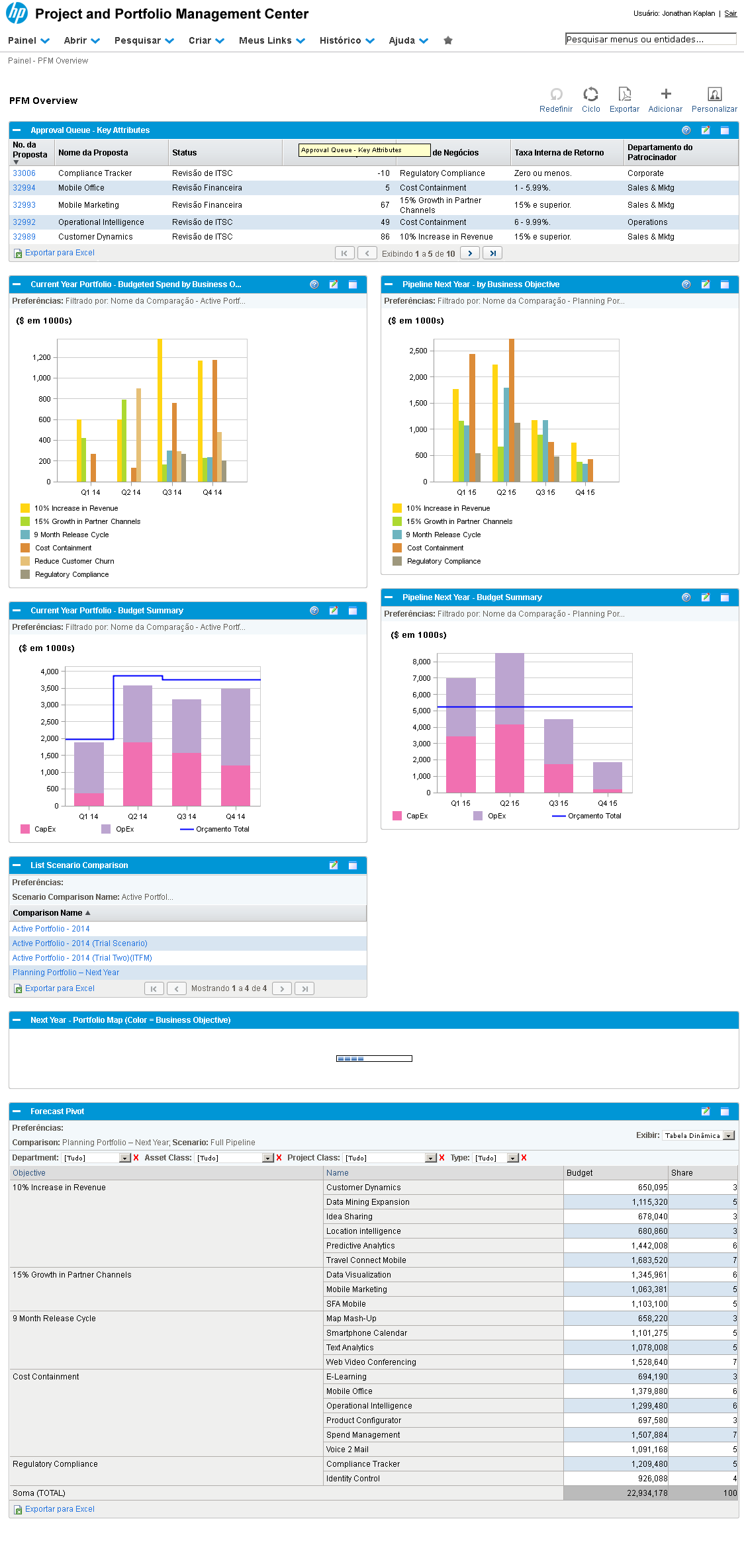Open the Department filter dropdown
The height and width of the screenshot is (1568, 744).
pyautogui.click(x=124, y=1158)
